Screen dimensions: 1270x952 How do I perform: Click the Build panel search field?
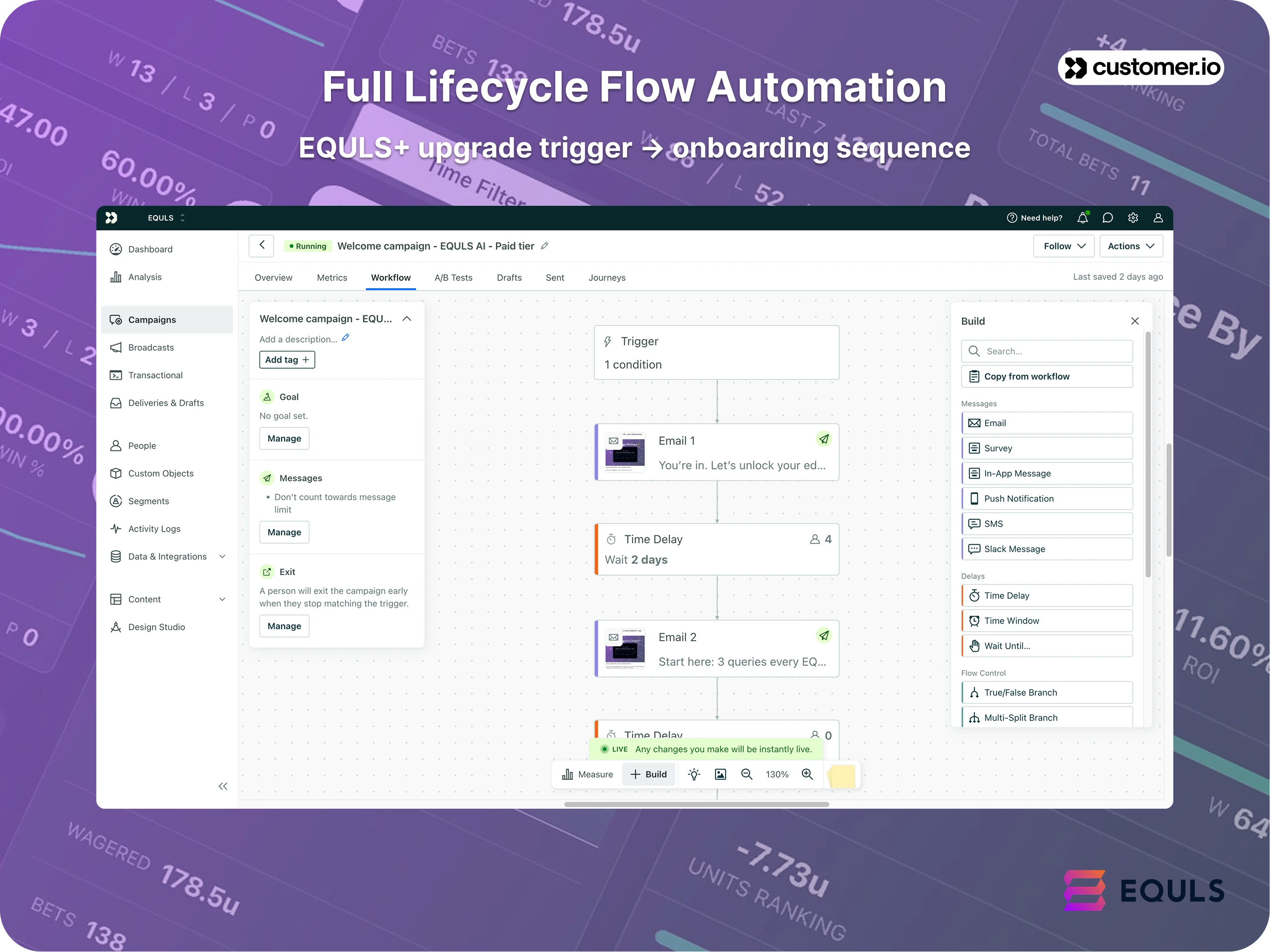pyautogui.click(x=1046, y=351)
